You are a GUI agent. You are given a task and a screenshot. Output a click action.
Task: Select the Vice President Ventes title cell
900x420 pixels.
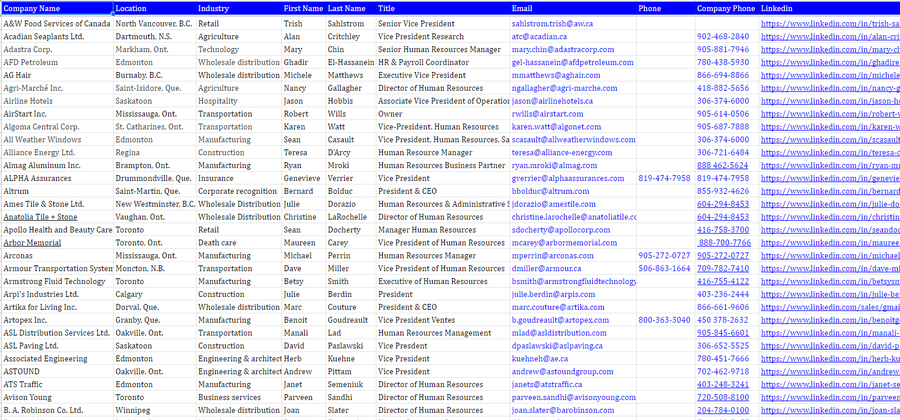tap(443, 320)
